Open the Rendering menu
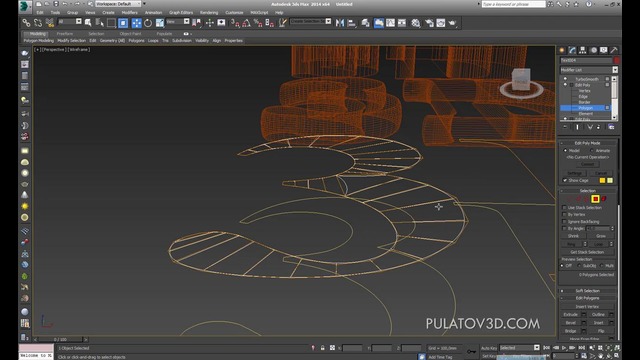 (x=209, y=13)
